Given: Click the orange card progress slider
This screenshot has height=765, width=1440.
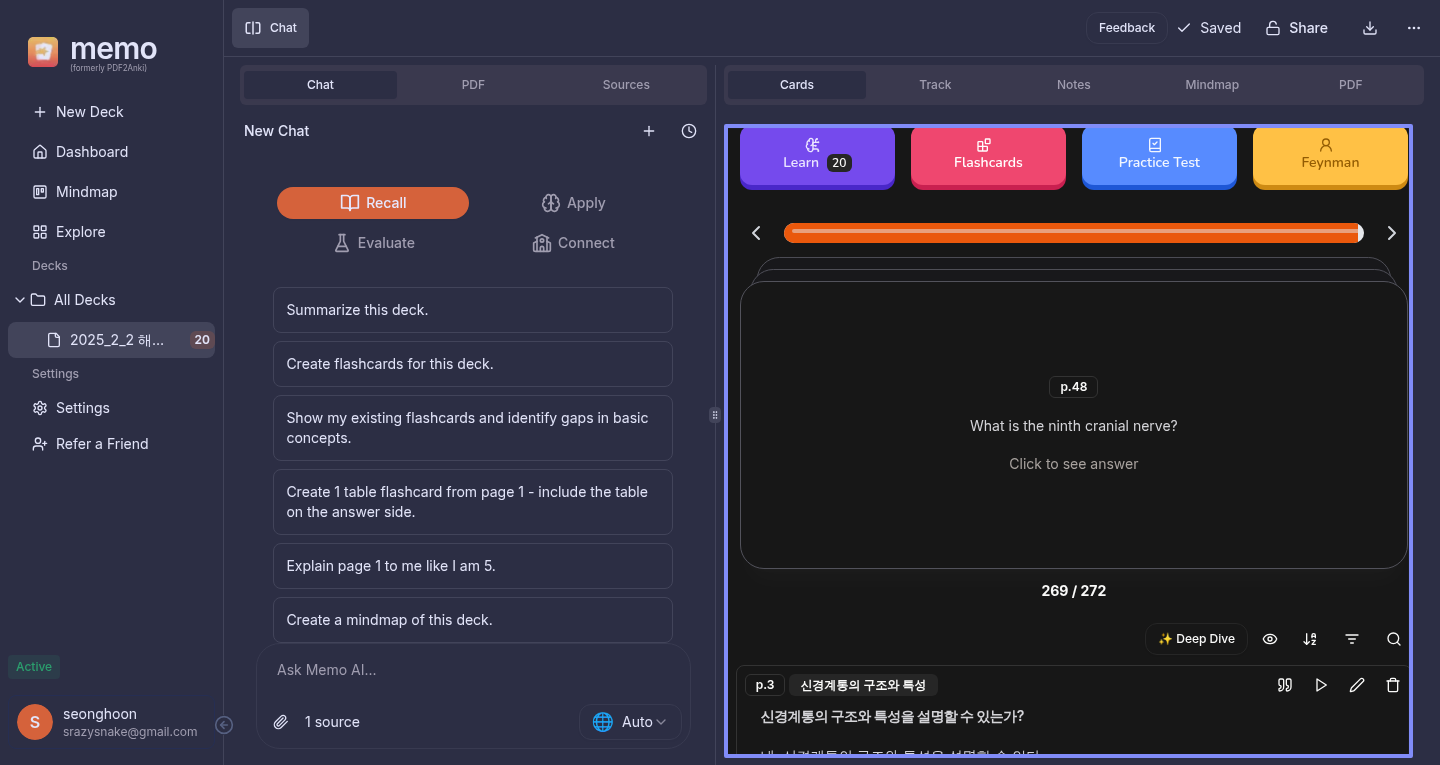Looking at the screenshot, I should pyautogui.click(x=1073, y=233).
